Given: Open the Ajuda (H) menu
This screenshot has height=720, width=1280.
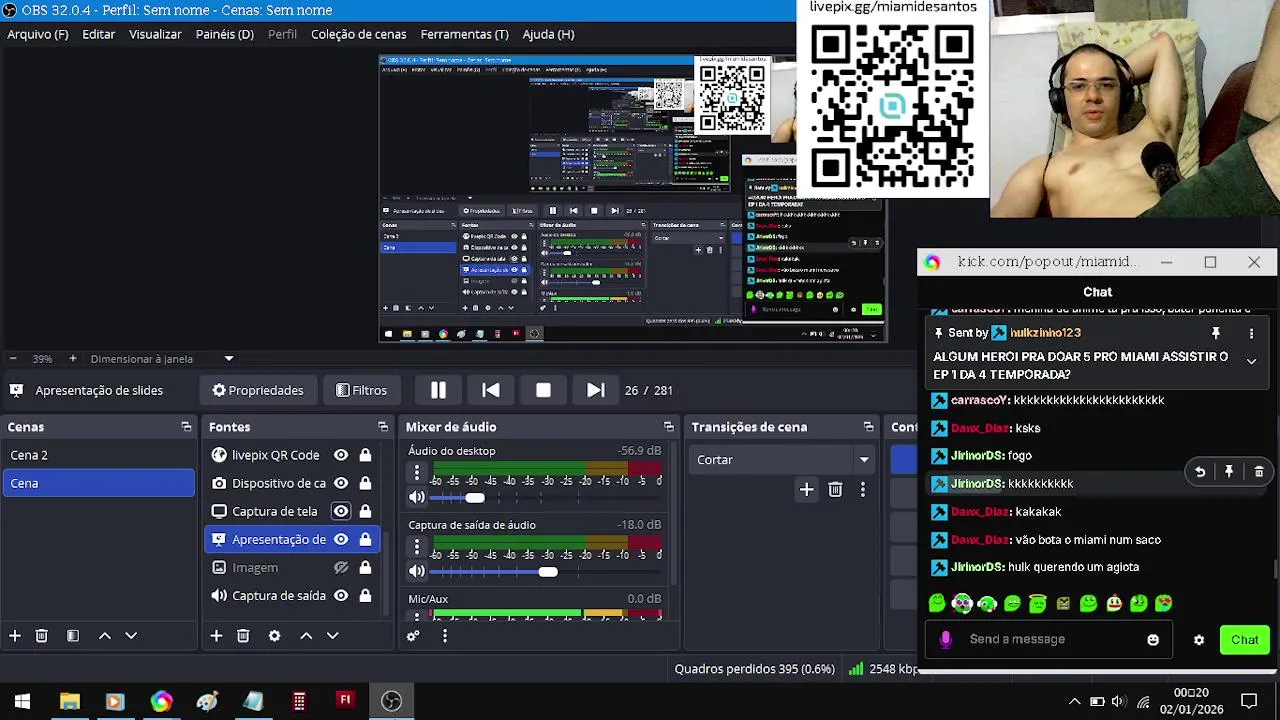Looking at the screenshot, I should [x=548, y=34].
